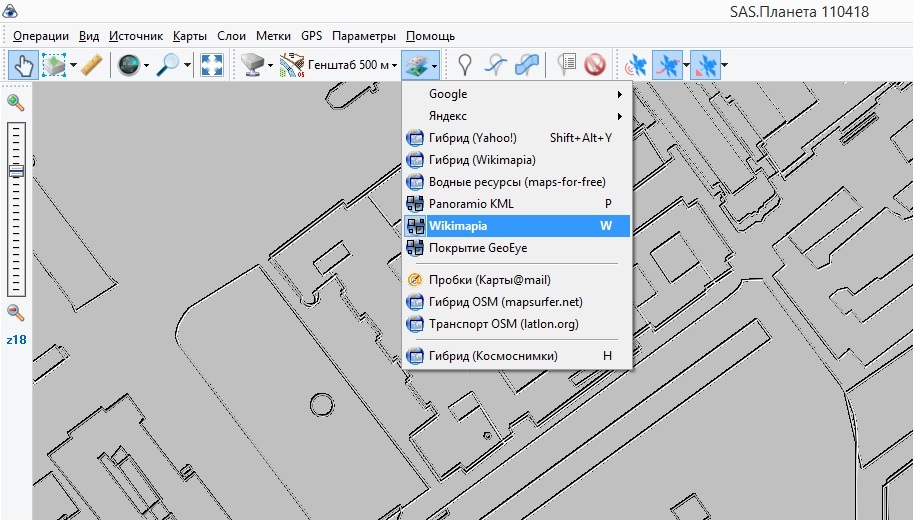Click the zoom in magnifier above slider
The width and height of the screenshot is (913, 520).
coord(15,102)
